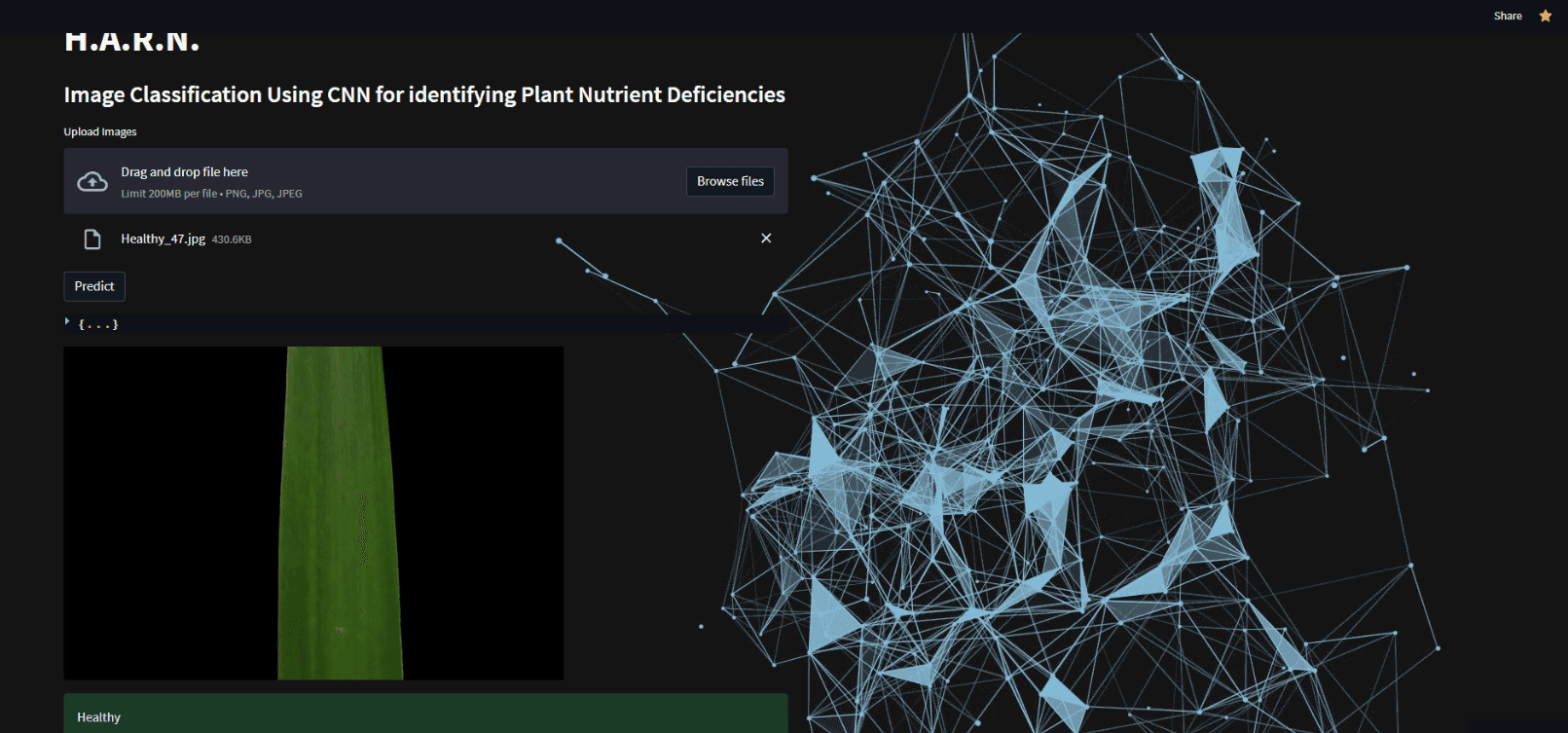The height and width of the screenshot is (733, 1568).
Task: Click the collapsed {...} JSON braces
Action: coord(98,324)
